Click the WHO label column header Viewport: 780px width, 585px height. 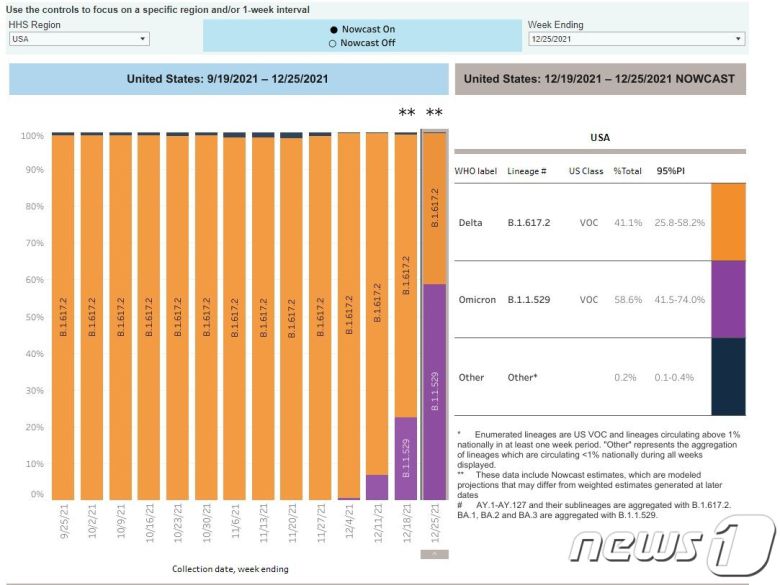click(476, 171)
